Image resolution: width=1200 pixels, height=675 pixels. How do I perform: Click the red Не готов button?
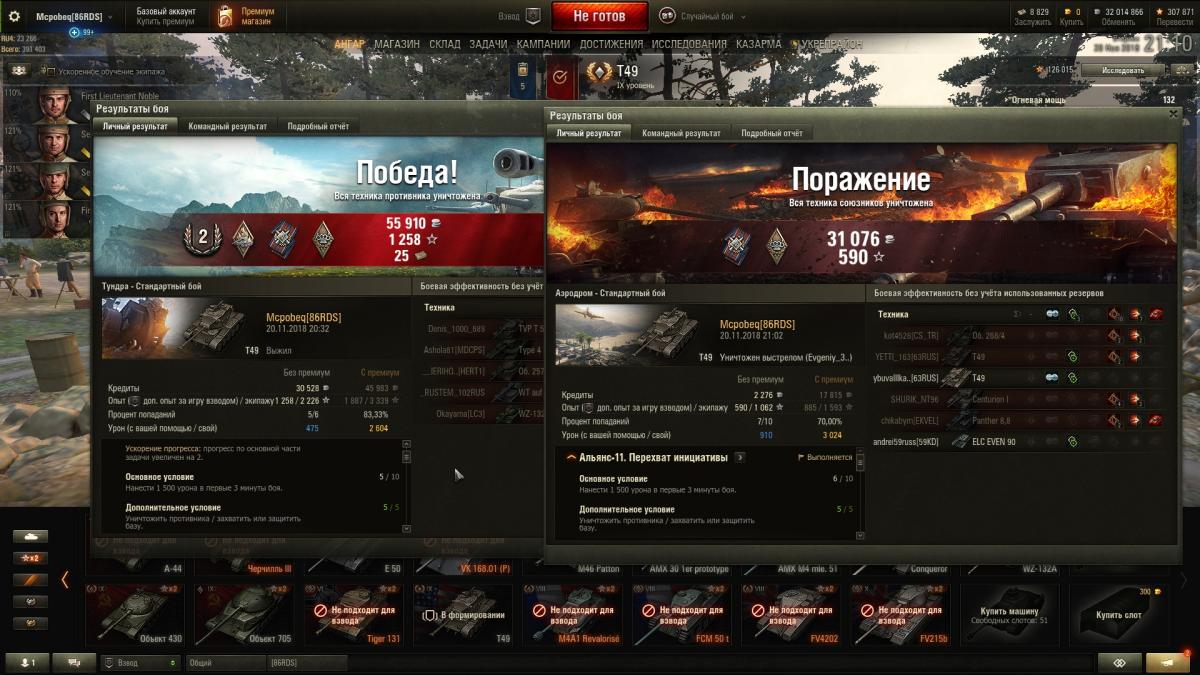pyautogui.click(x=599, y=16)
